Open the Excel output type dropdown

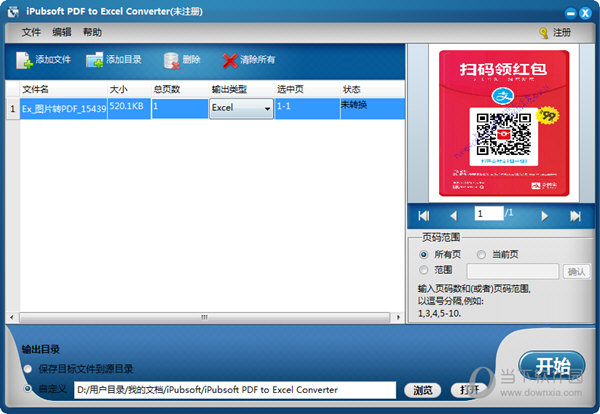click(x=241, y=109)
